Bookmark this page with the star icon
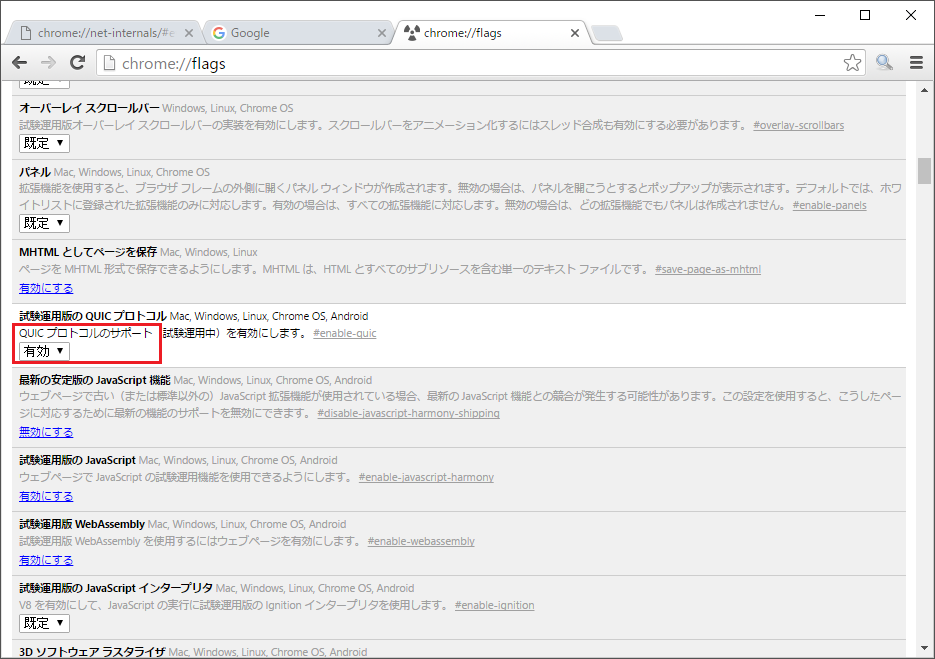 click(x=851, y=63)
